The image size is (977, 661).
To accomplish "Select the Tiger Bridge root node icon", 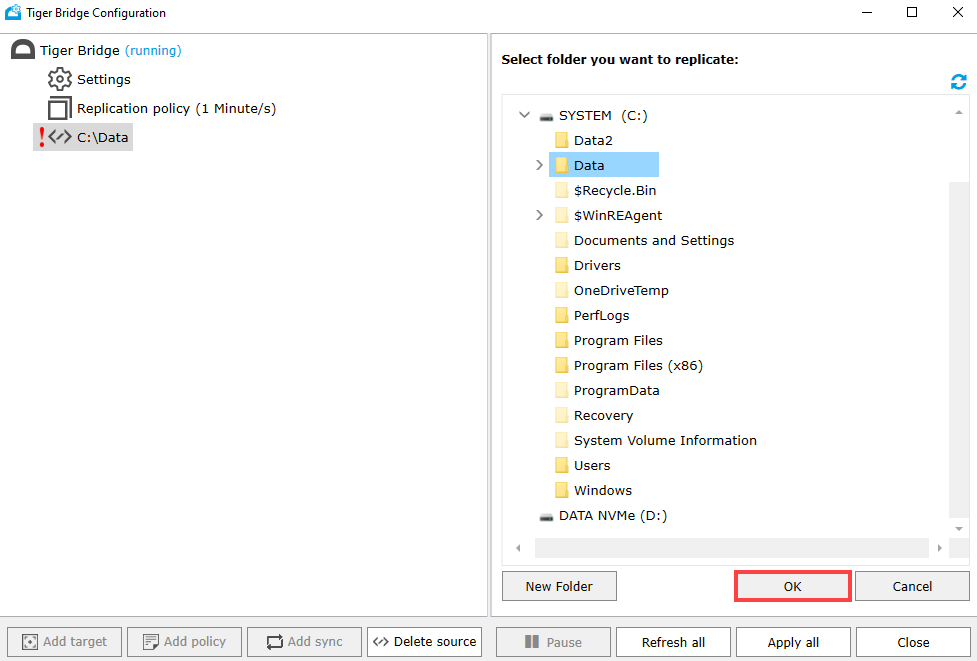I will pos(22,49).
